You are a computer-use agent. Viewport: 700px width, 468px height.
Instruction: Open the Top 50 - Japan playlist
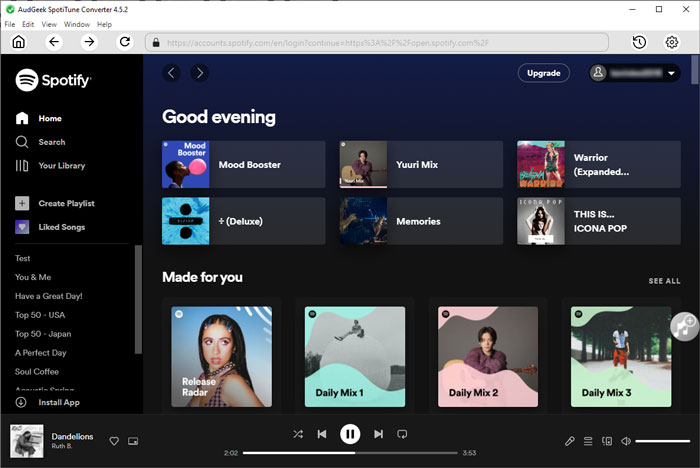click(43, 334)
